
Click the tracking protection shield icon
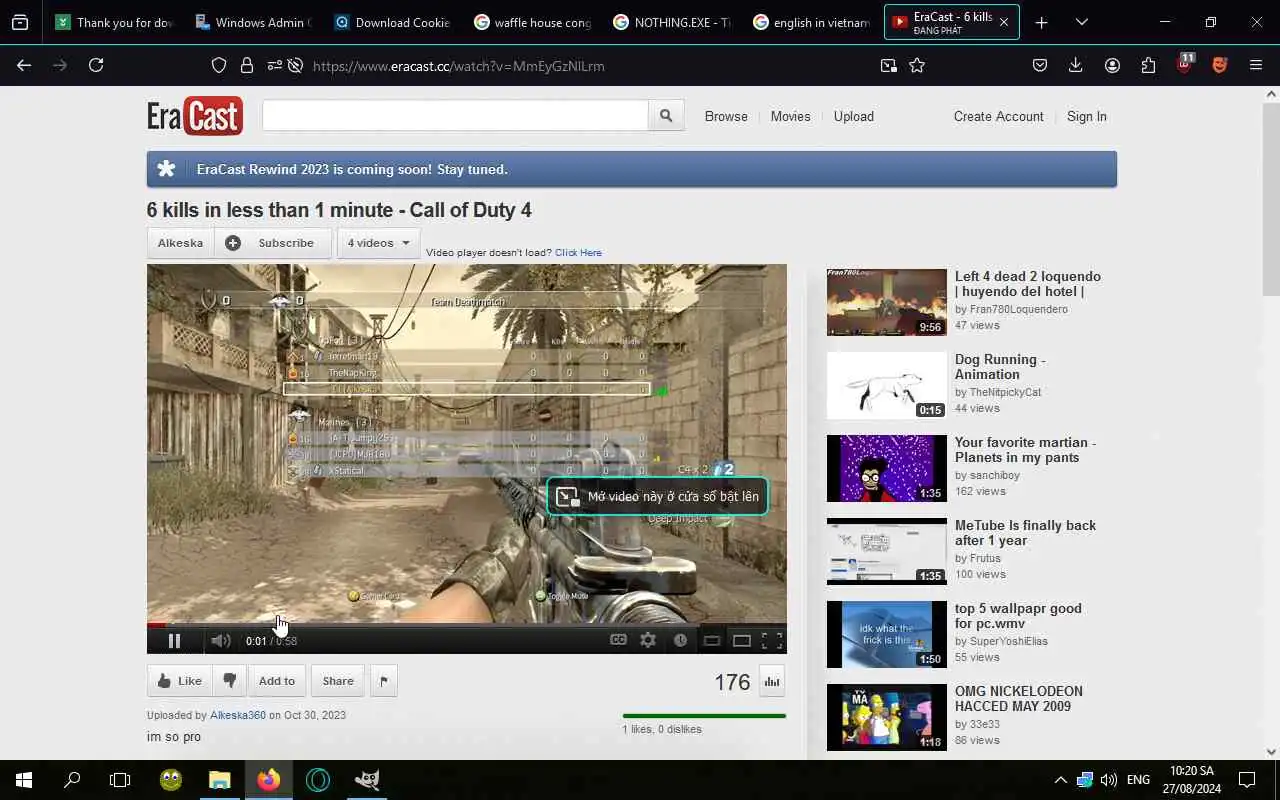point(219,66)
